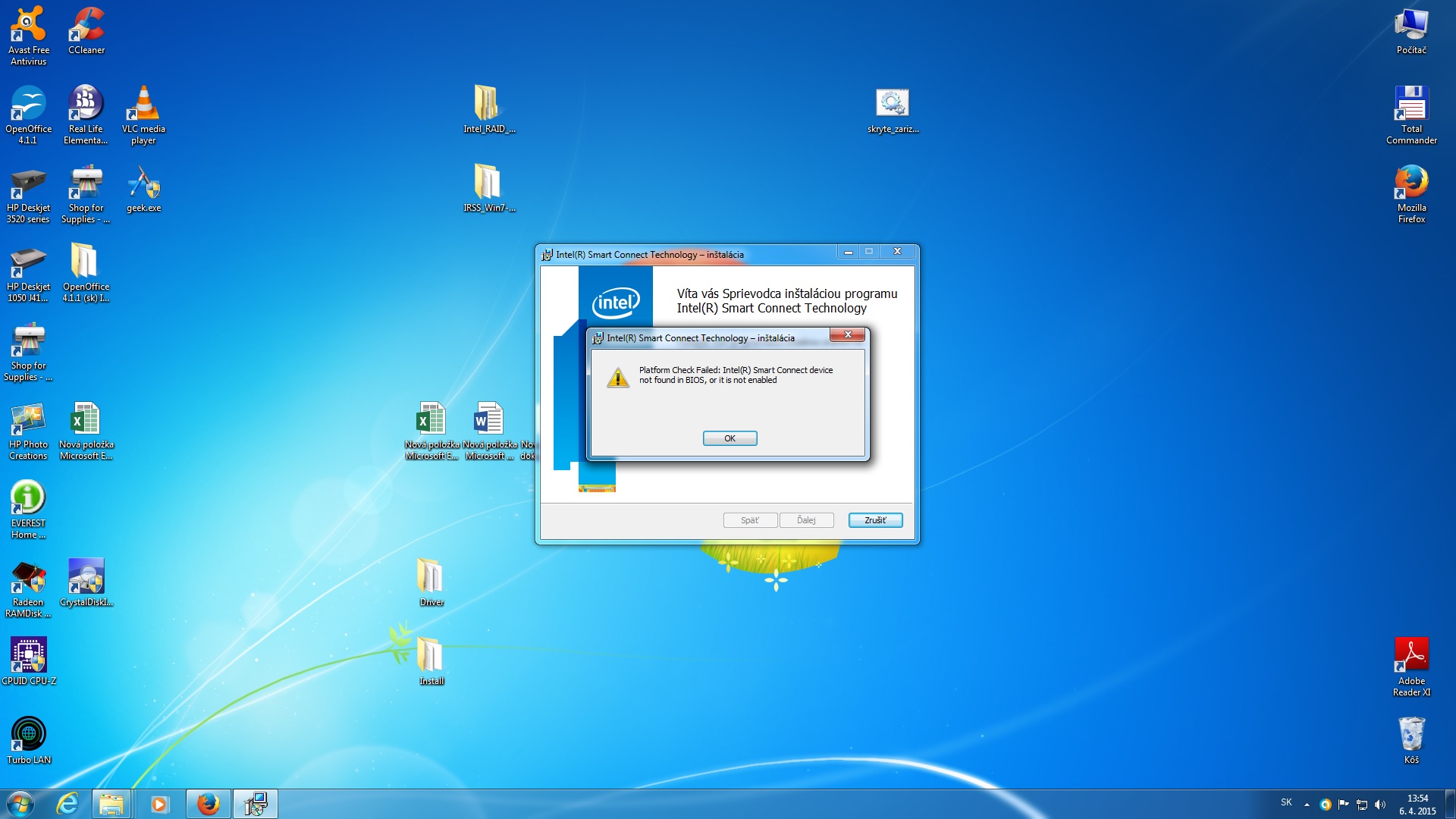Image resolution: width=1456 pixels, height=819 pixels.
Task: Open the CPUID CPU-Z shortcut
Action: click(x=28, y=656)
